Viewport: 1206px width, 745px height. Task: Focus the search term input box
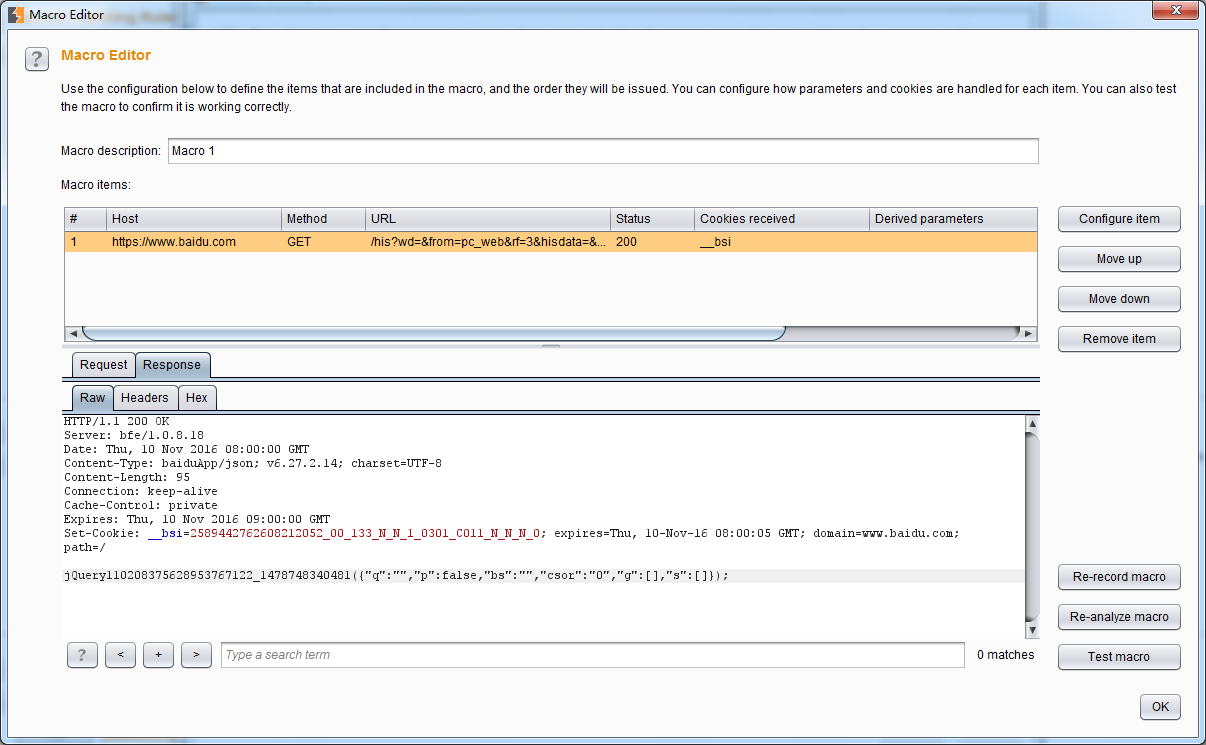pos(592,655)
